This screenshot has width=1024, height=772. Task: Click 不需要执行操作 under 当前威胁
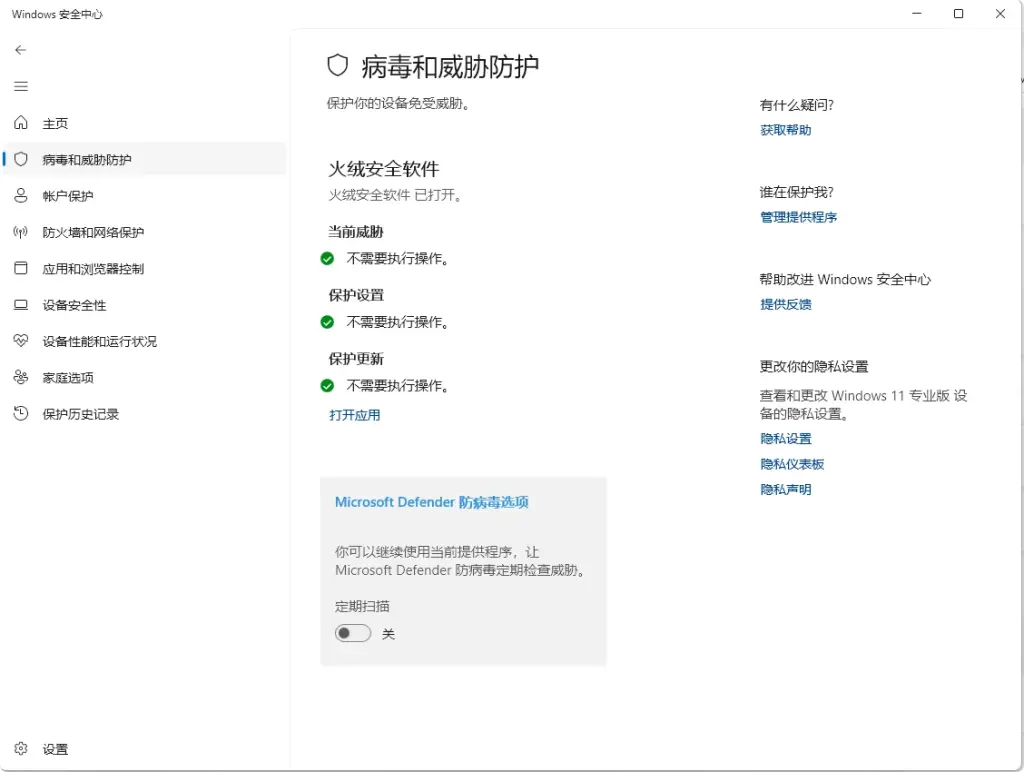tap(398, 259)
